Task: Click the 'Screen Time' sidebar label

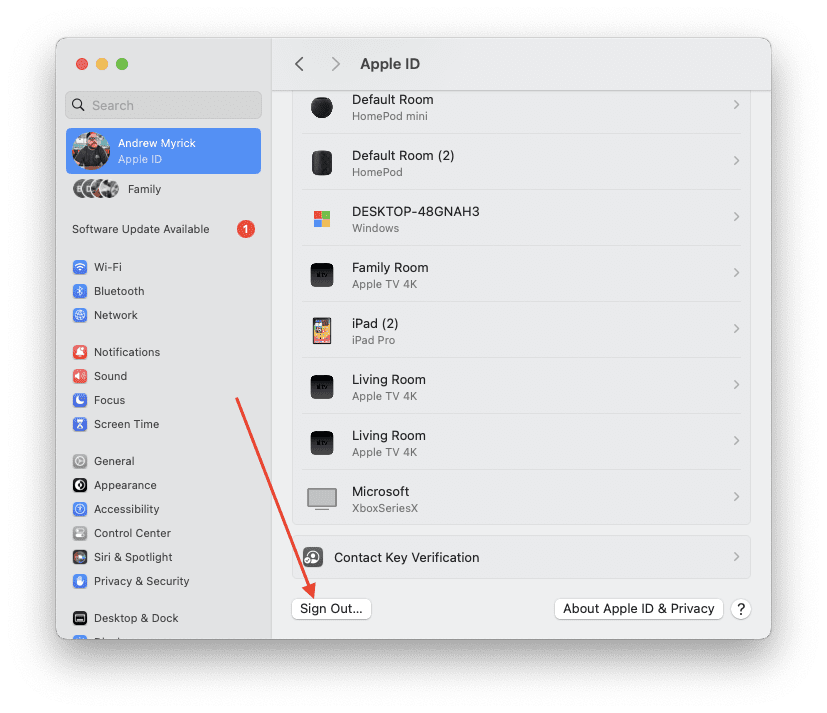Action: 127,424
